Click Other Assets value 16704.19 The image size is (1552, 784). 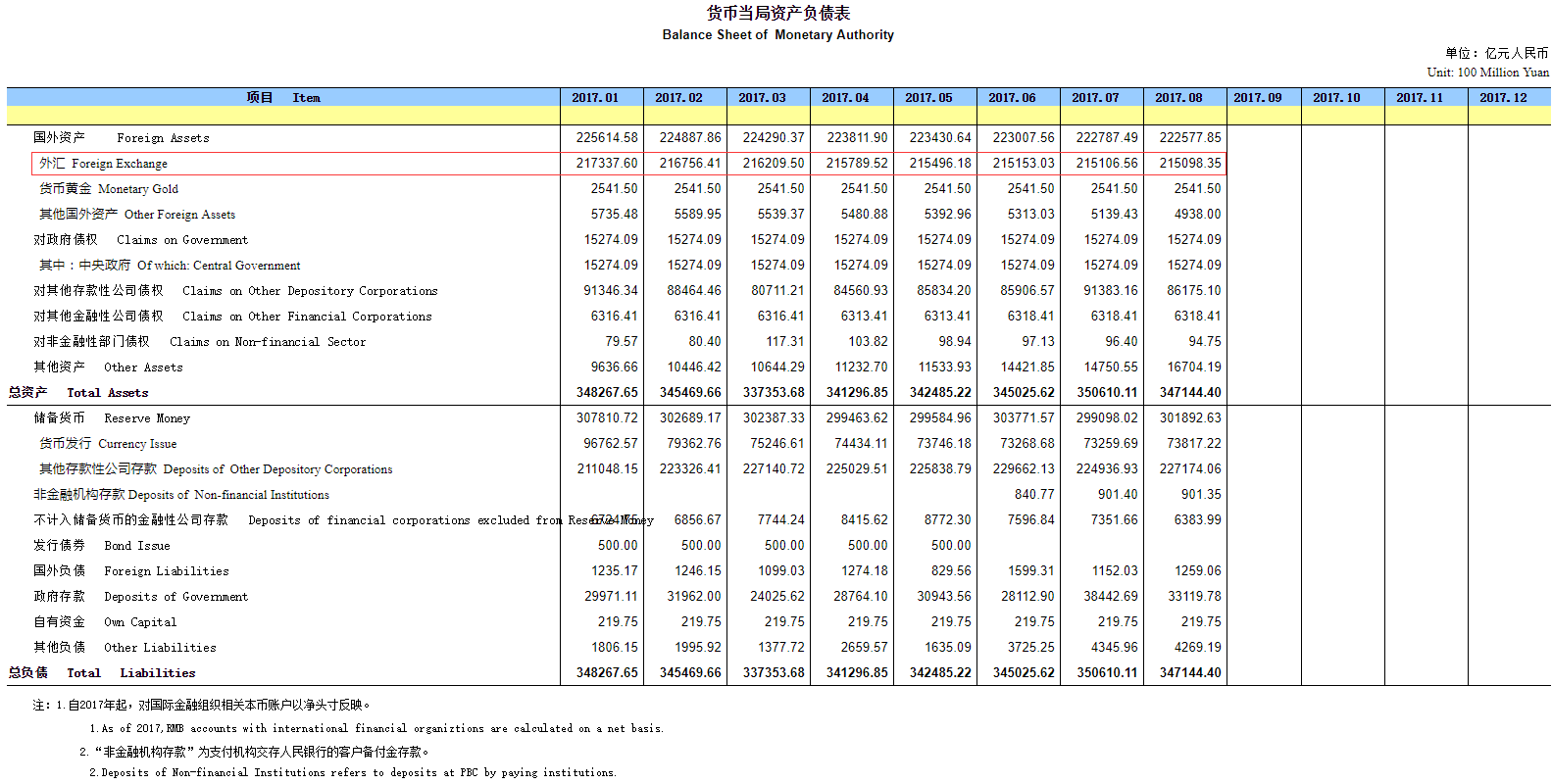click(x=1194, y=367)
